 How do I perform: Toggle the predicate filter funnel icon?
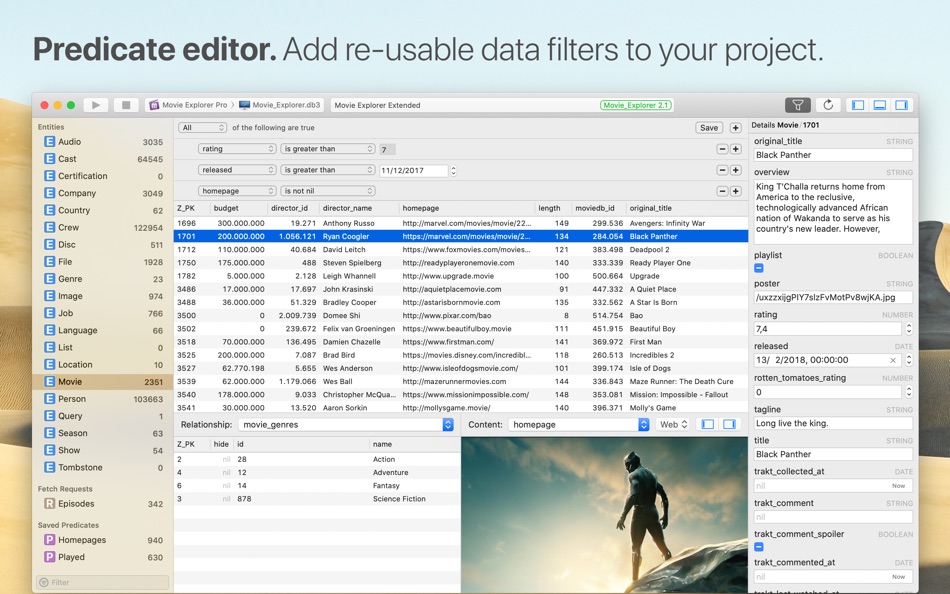click(x=798, y=105)
